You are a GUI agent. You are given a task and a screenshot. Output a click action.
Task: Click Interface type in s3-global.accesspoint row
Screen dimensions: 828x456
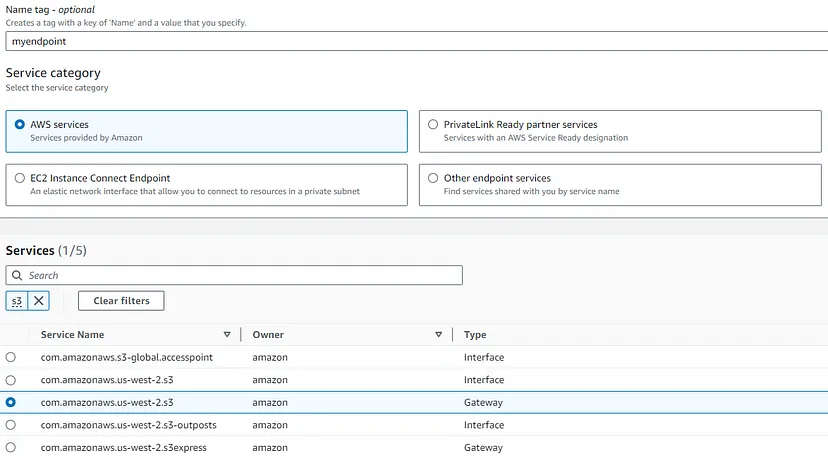point(484,357)
